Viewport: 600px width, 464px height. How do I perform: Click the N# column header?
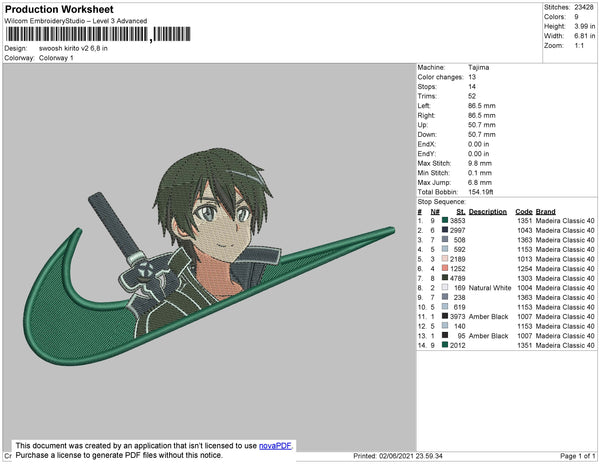point(435,212)
